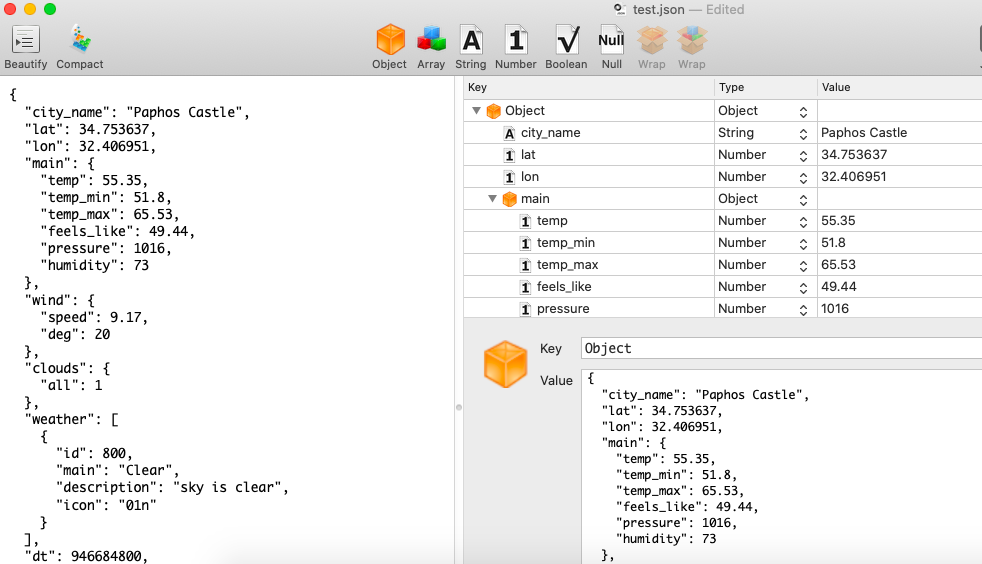Select the feels_like key in the tree
Image resolution: width=982 pixels, height=564 pixels.
[x=564, y=287]
